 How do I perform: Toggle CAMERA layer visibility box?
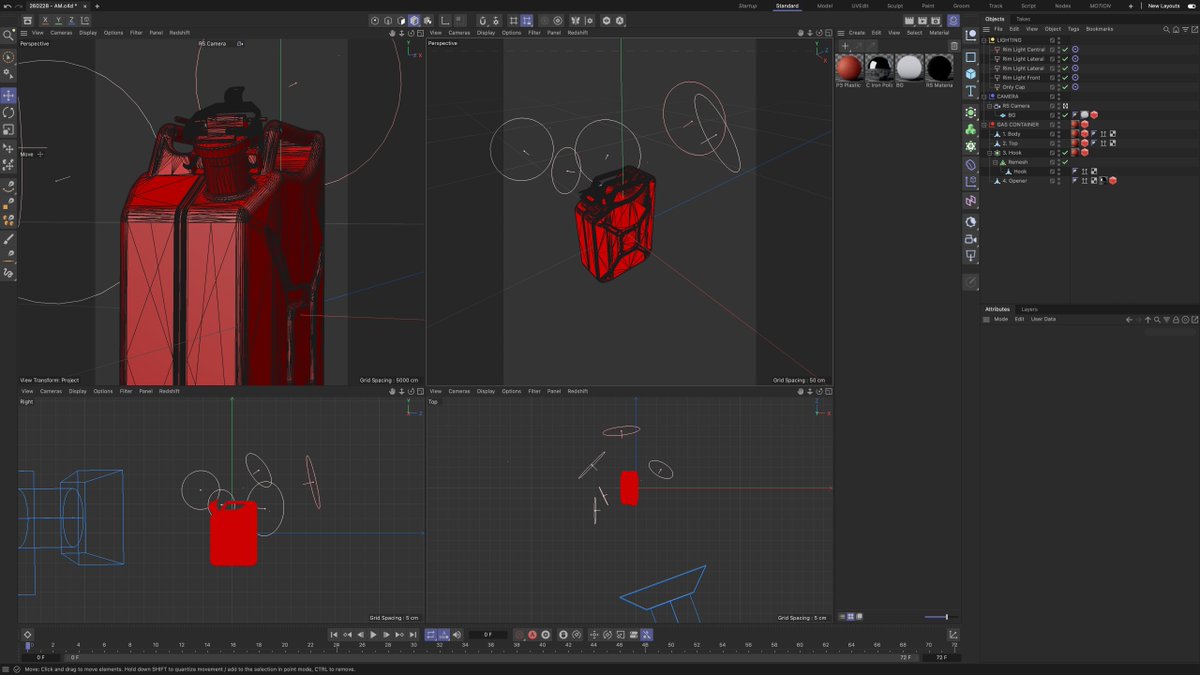click(x=1052, y=96)
